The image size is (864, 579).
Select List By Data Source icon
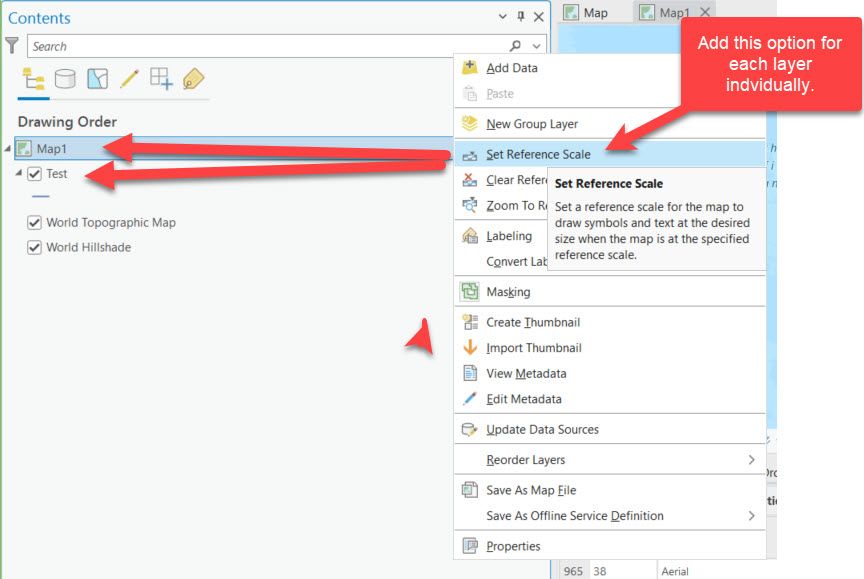[65, 79]
